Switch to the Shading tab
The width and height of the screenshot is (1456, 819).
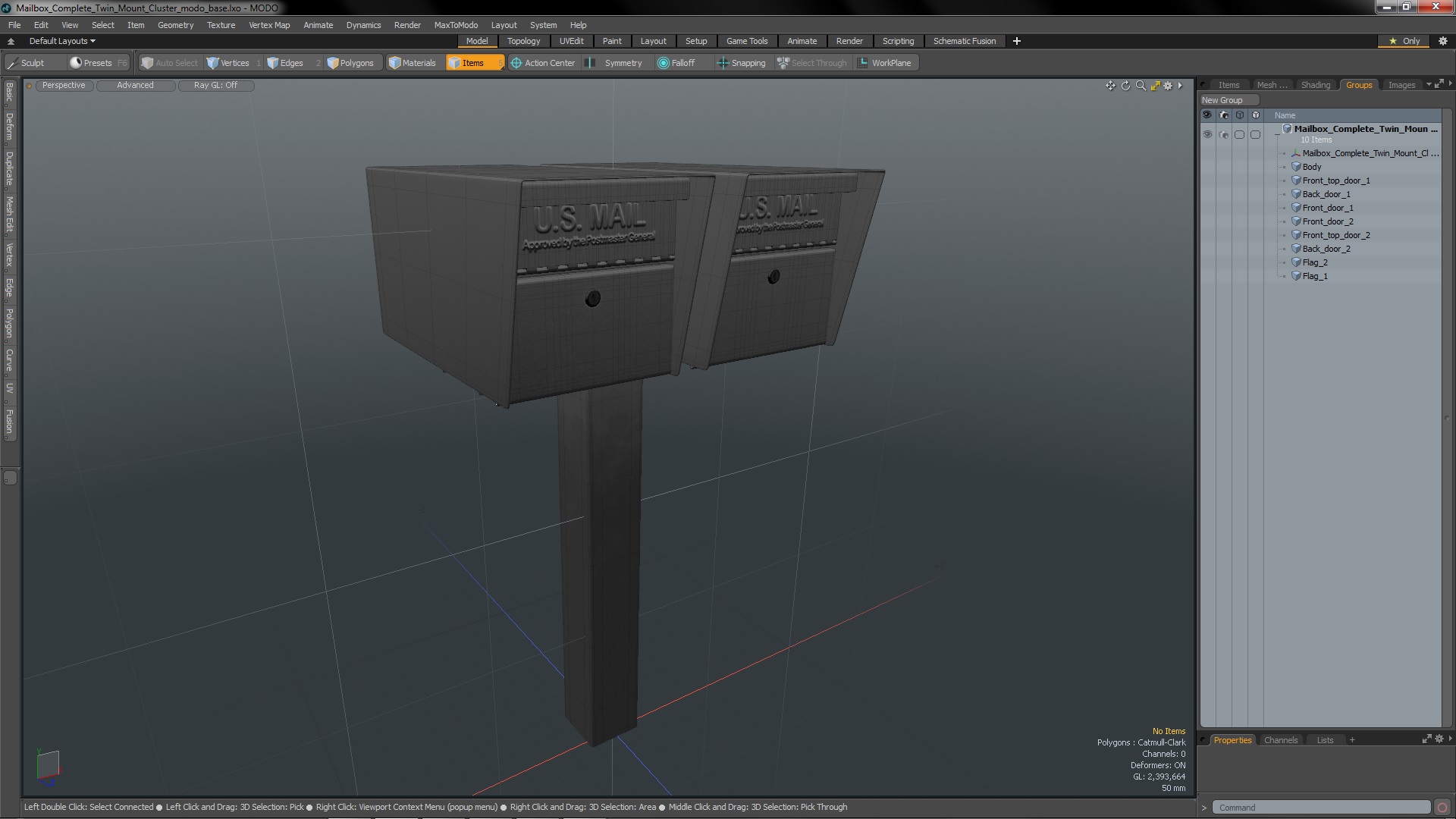click(x=1315, y=85)
